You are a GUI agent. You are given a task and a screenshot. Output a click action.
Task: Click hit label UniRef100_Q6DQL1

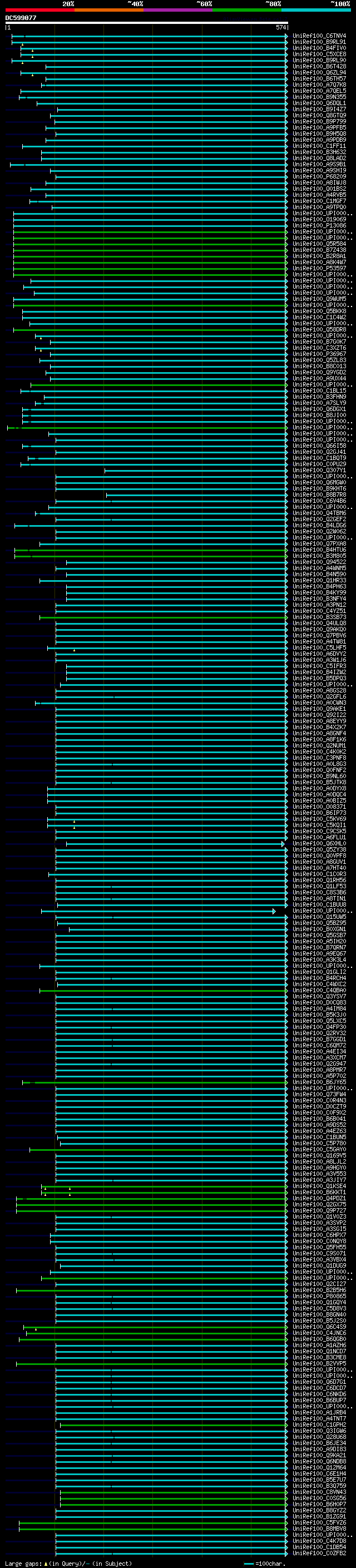pos(319,103)
